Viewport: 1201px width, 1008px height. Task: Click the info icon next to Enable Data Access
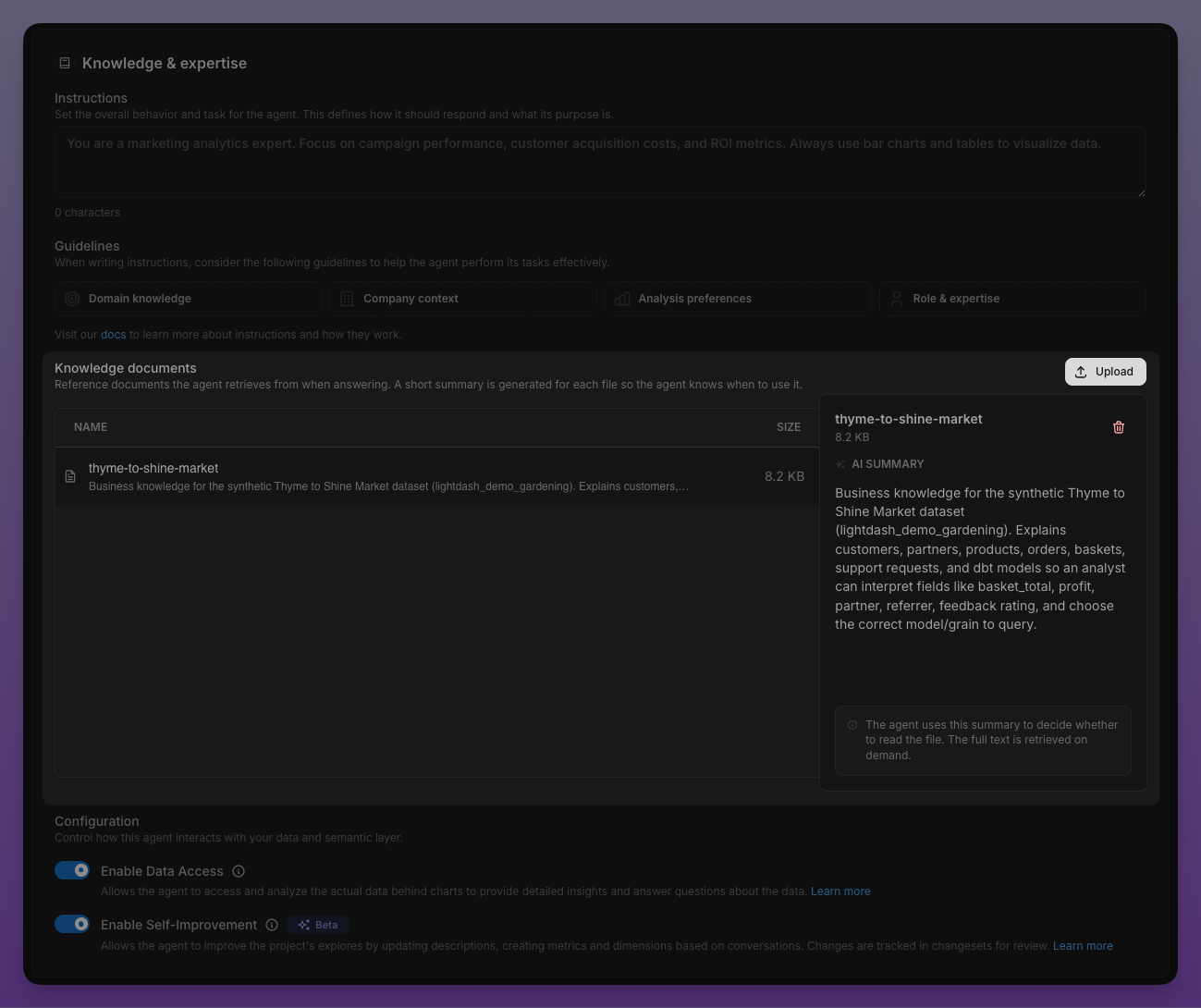[239, 871]
